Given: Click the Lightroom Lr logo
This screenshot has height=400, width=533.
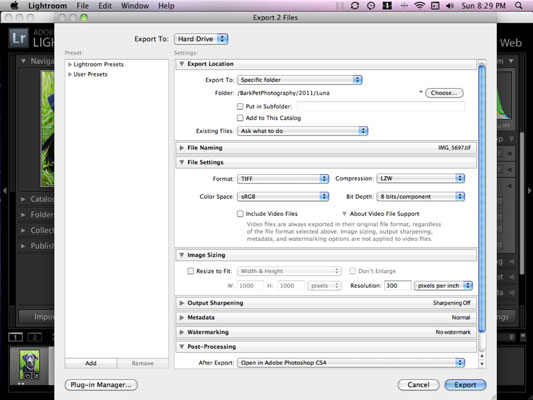Looking at the screenshot, I should [18, 38].
